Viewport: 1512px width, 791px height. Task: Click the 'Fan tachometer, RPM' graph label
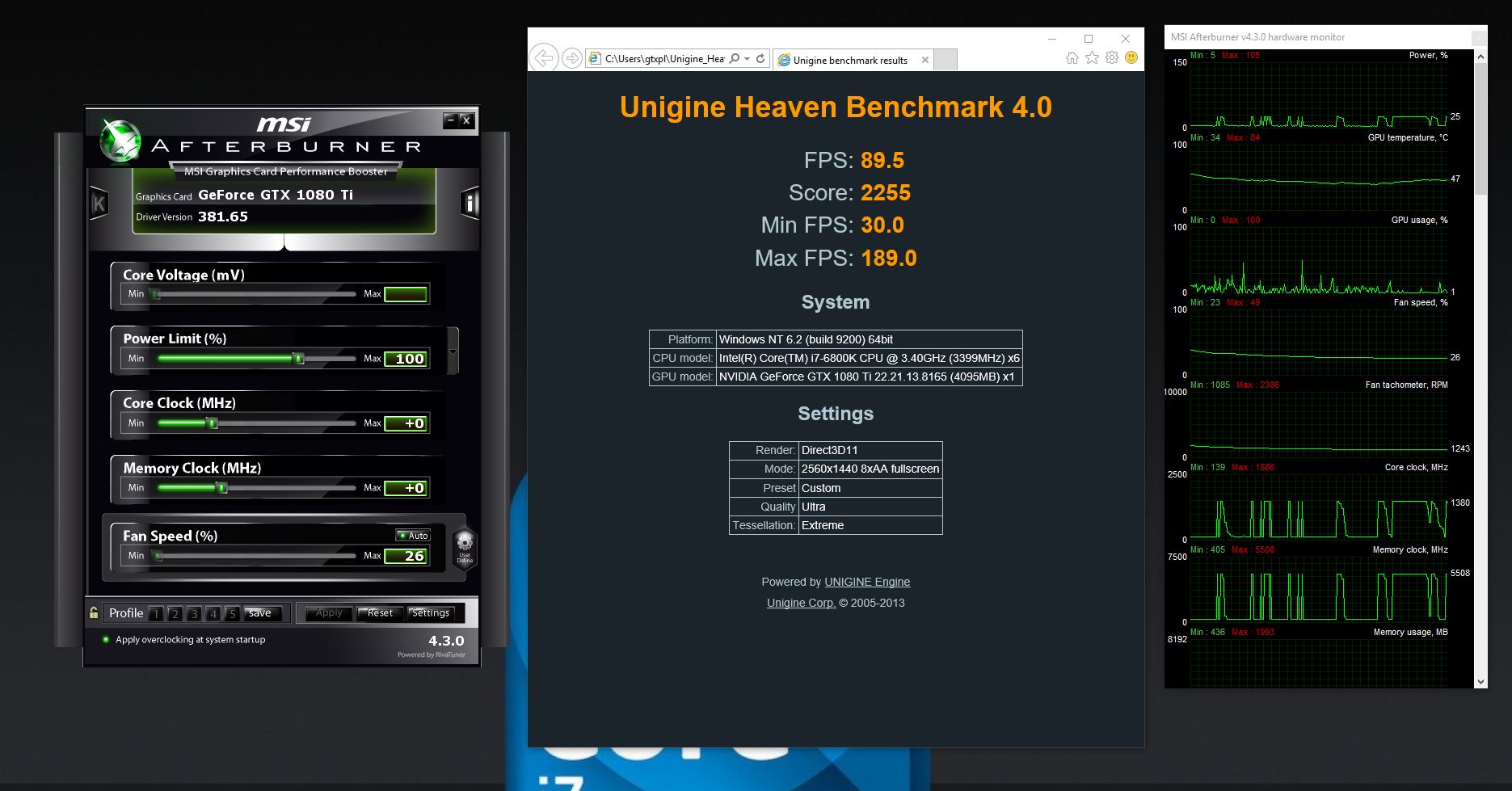(x=1407, y=385)
